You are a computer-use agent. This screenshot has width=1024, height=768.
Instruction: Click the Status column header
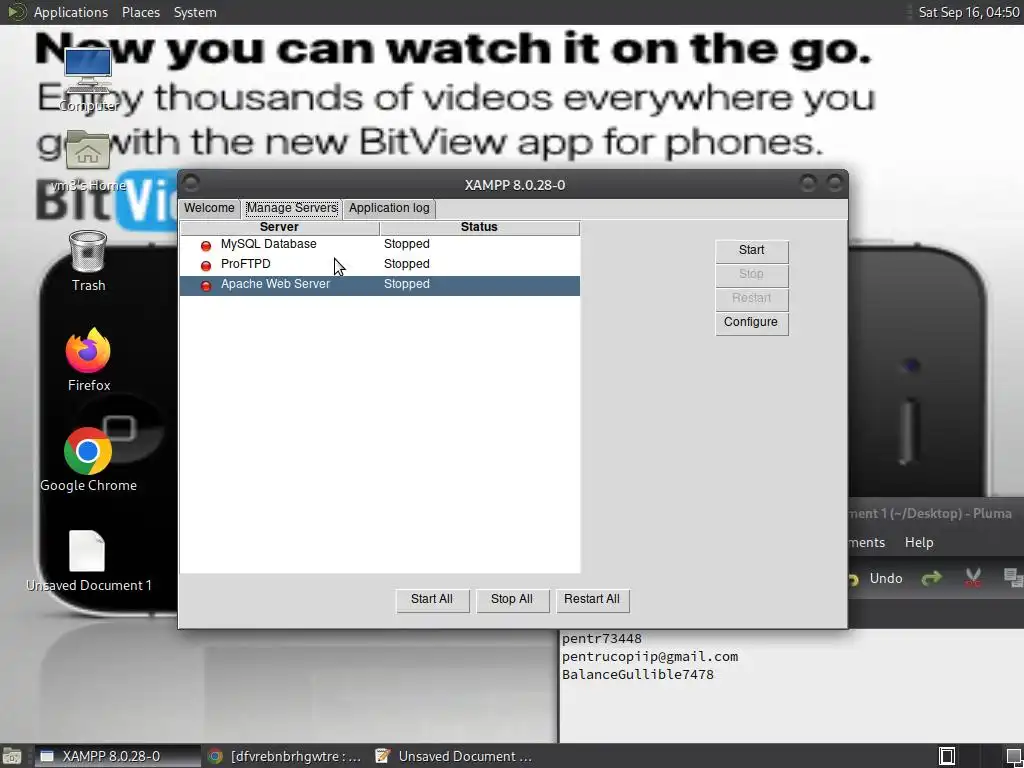[480, 227]
